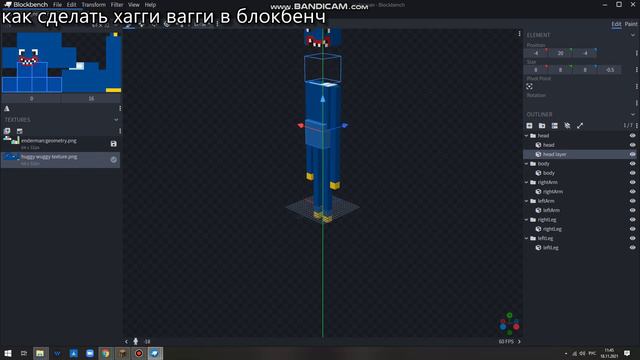Open the UV panel three-dot menu
640x360 pixels.
tap(120, 109)
